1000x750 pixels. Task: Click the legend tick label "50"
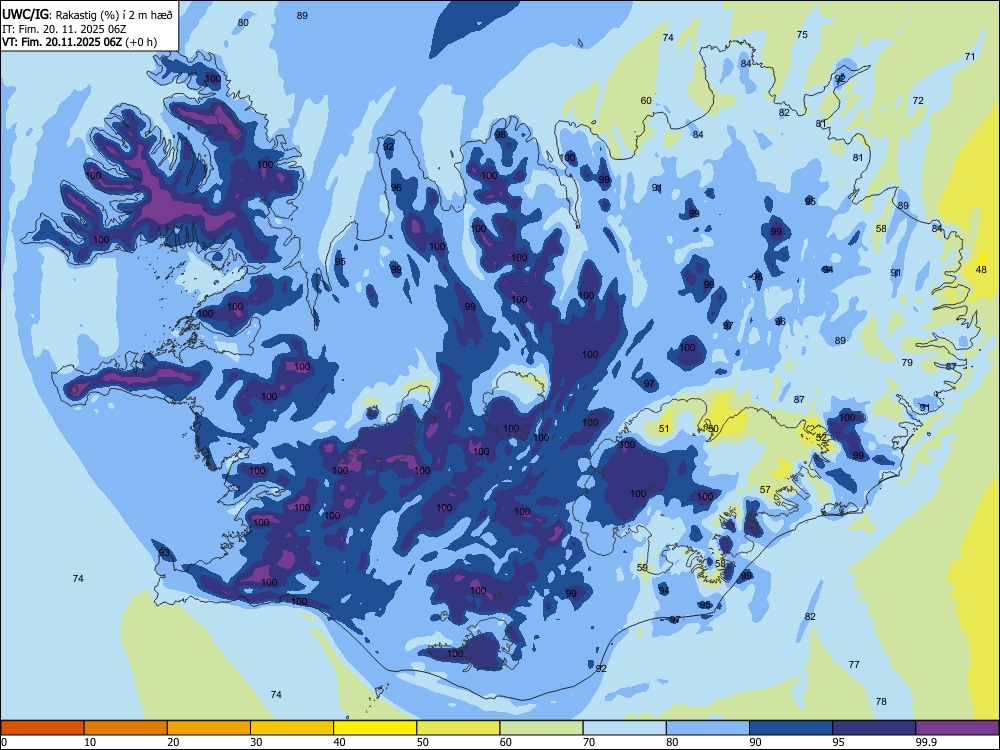(x=422, y=742)
